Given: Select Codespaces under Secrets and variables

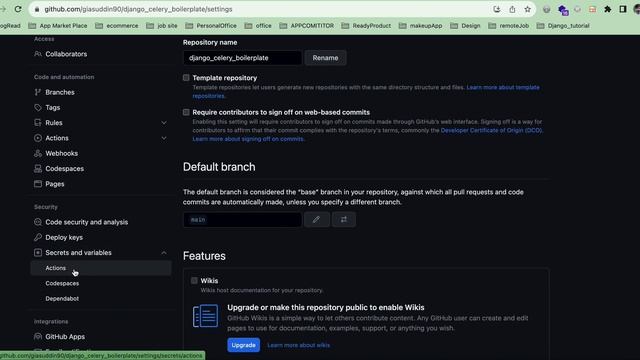Looking at the screenshot, I should [62, 283].
